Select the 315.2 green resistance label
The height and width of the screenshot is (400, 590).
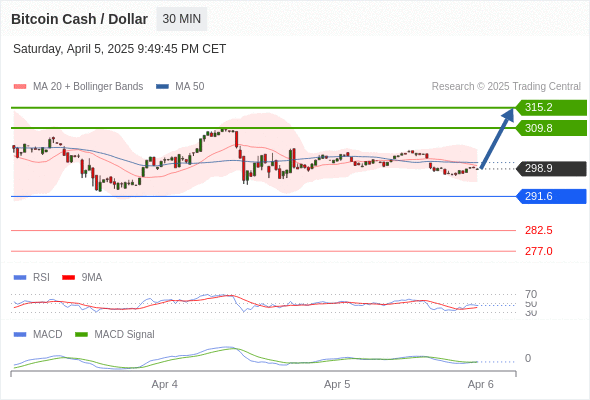coord(551,108)
